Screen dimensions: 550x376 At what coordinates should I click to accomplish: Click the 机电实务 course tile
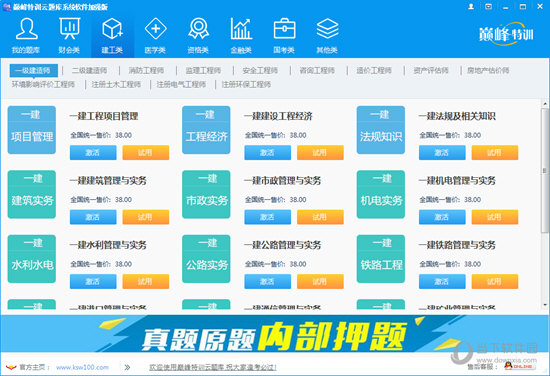tap(381, 194)
